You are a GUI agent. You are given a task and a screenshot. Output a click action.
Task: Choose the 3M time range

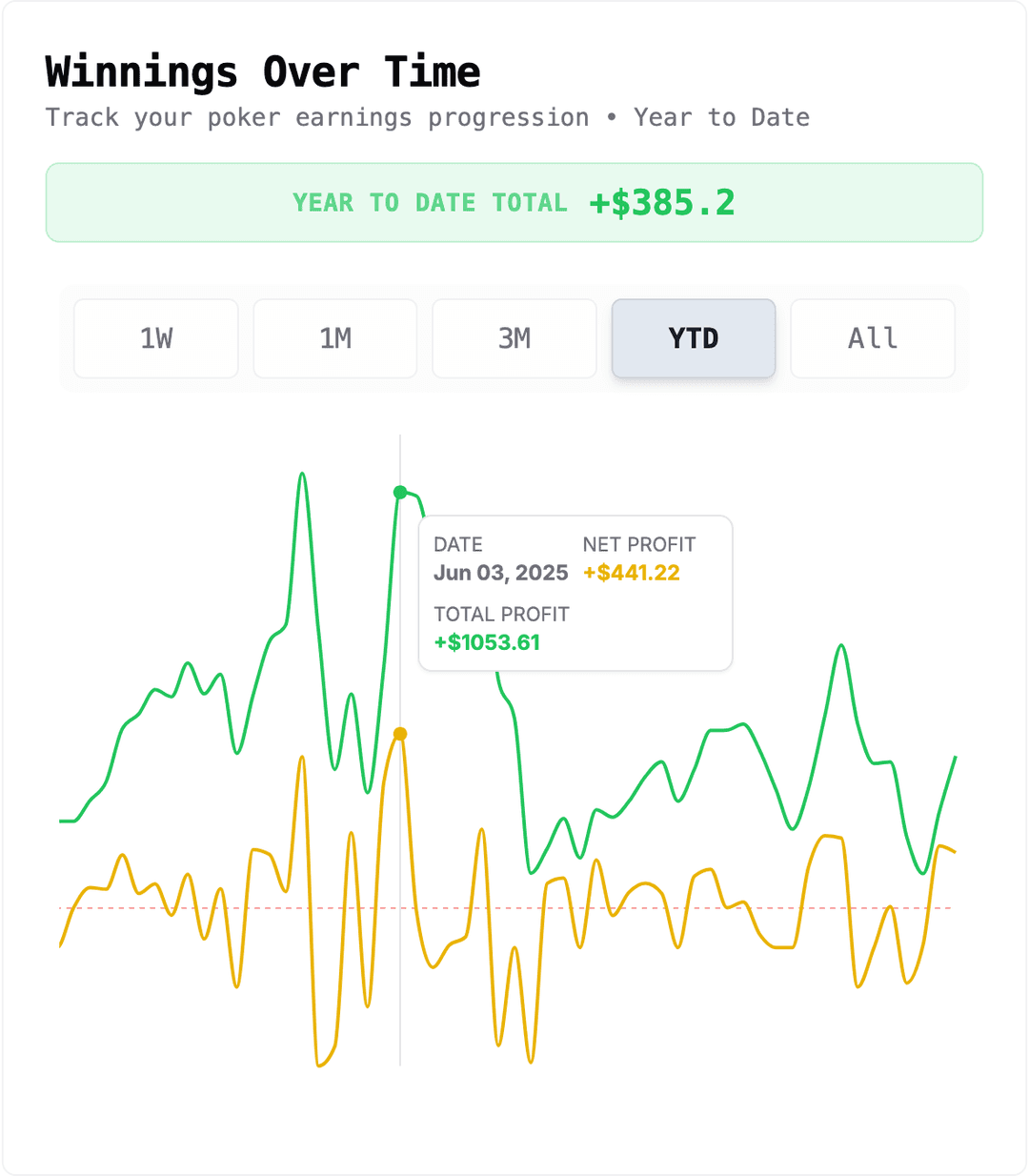pyautogui.click(x=514, y=338)
